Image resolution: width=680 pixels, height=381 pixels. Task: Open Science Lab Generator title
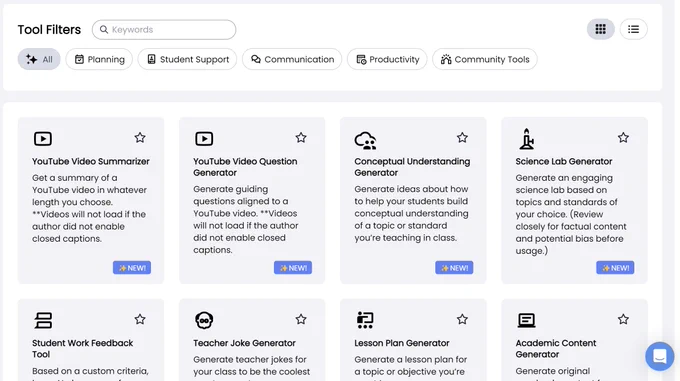click(x=564, y=161)
